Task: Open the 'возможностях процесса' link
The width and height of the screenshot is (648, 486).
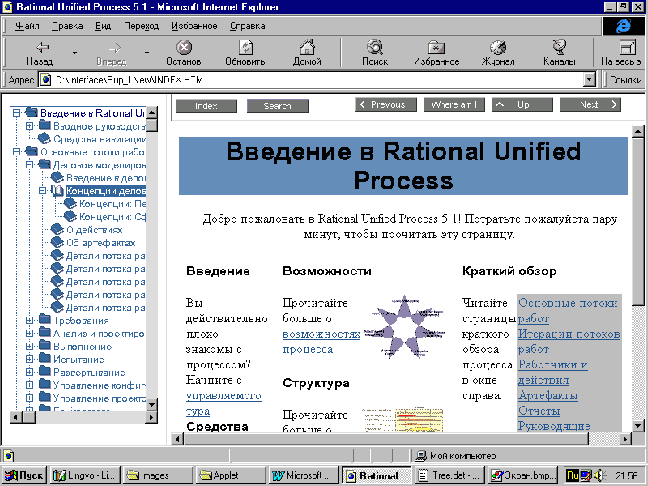Action: pyautogui.click(x=321, y=342)
